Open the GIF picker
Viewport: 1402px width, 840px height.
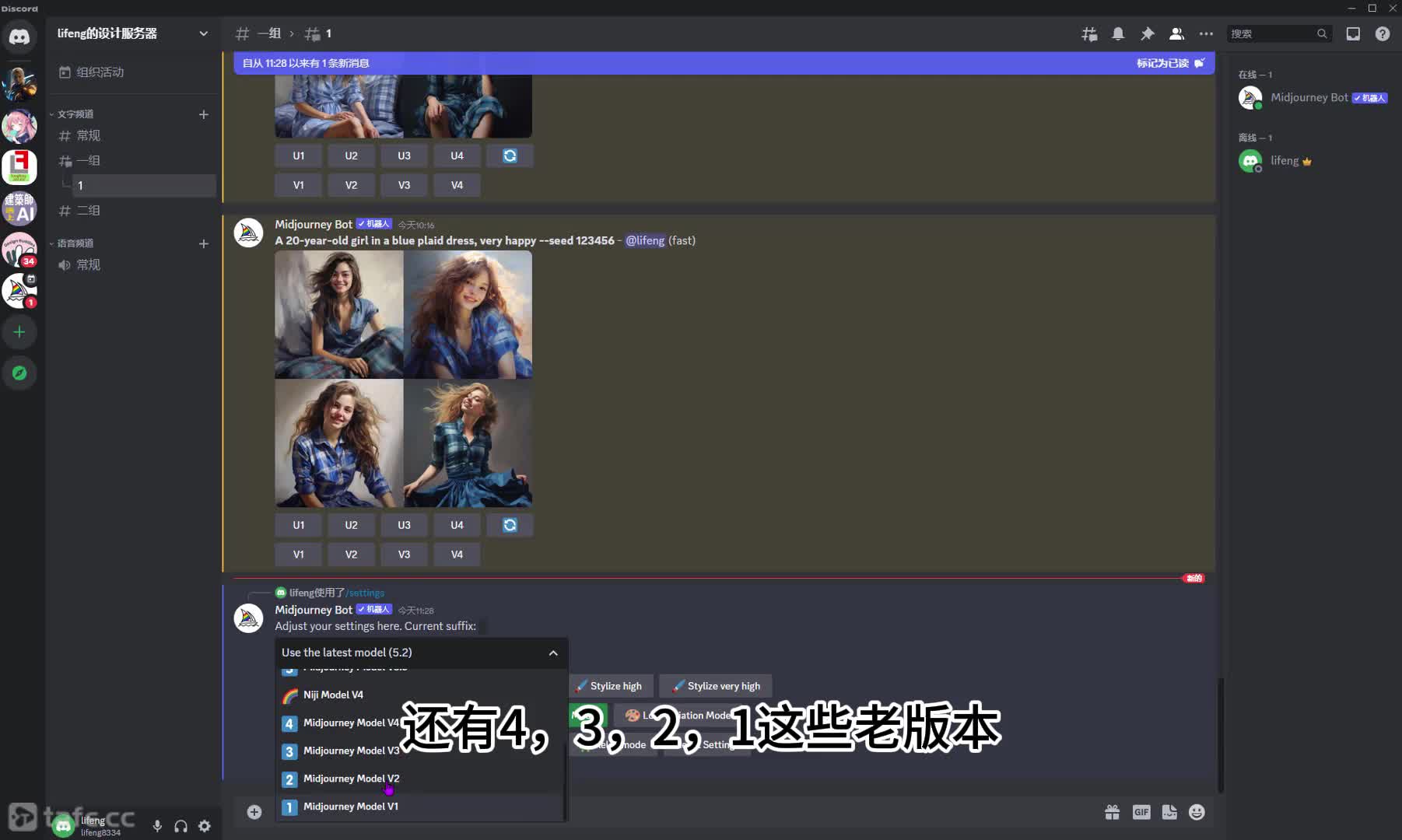pos(1141,812)
